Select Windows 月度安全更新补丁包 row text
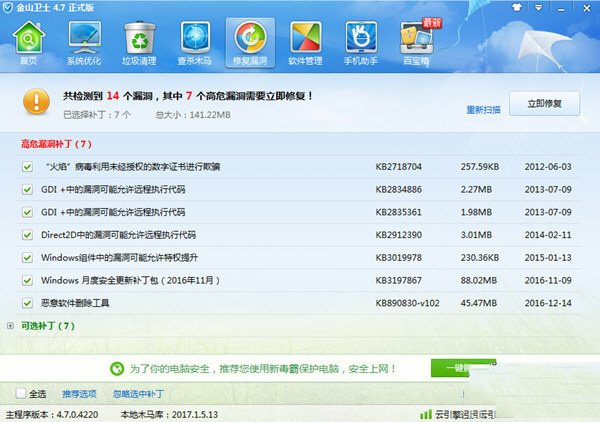 [x=130, y=280]
